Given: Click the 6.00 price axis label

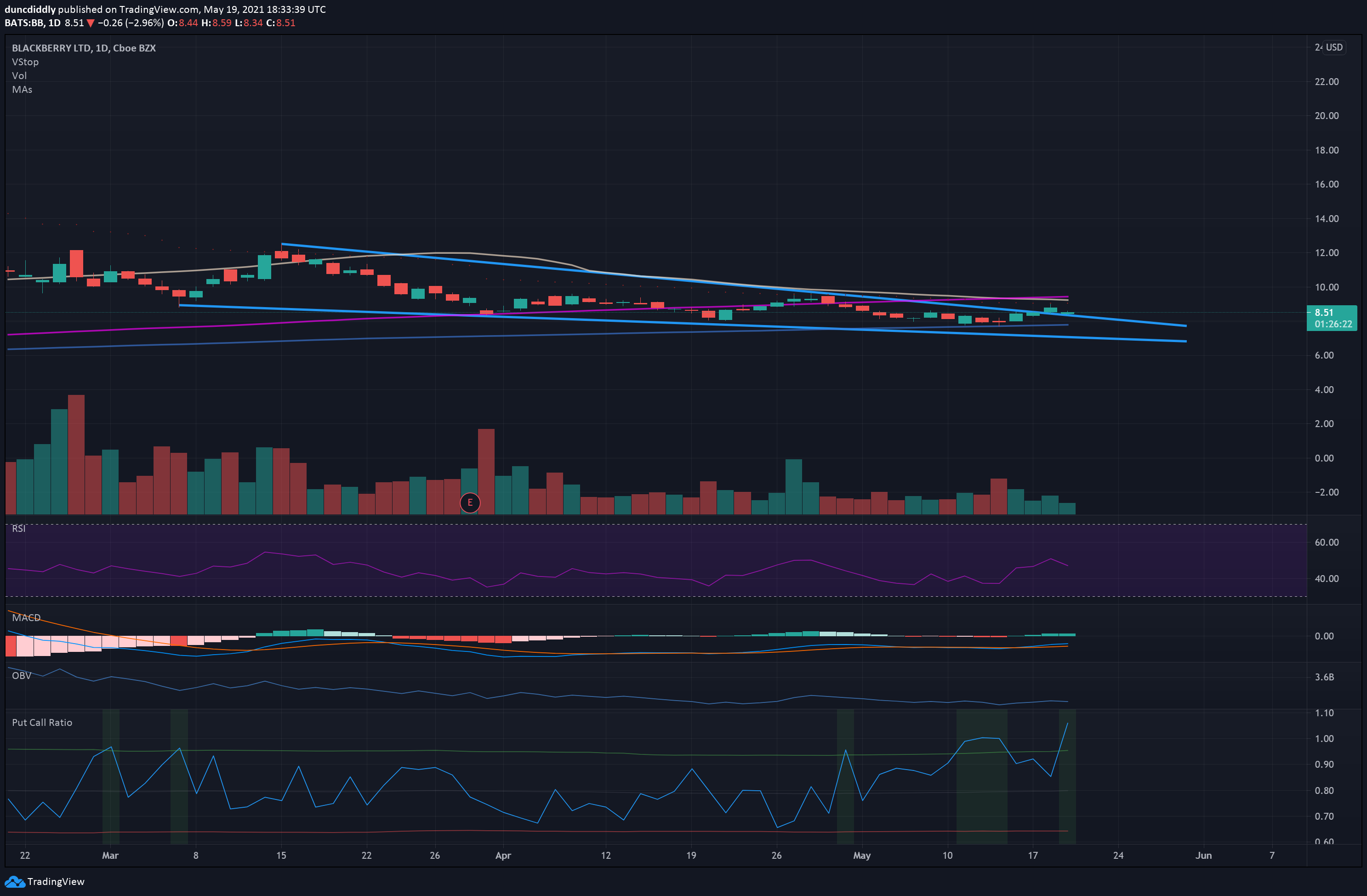Looking at the screenshot, I should pyautogui.click(x=1325, y=355).
